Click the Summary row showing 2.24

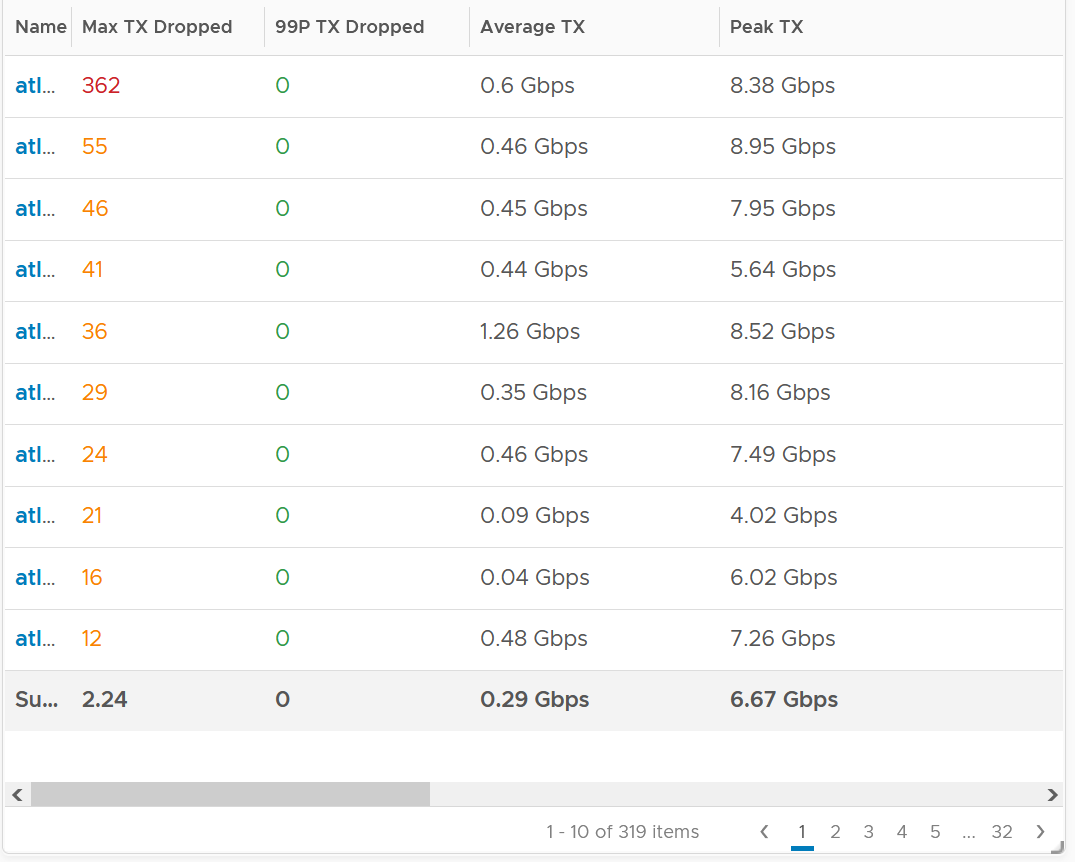[x=534, y=700]
